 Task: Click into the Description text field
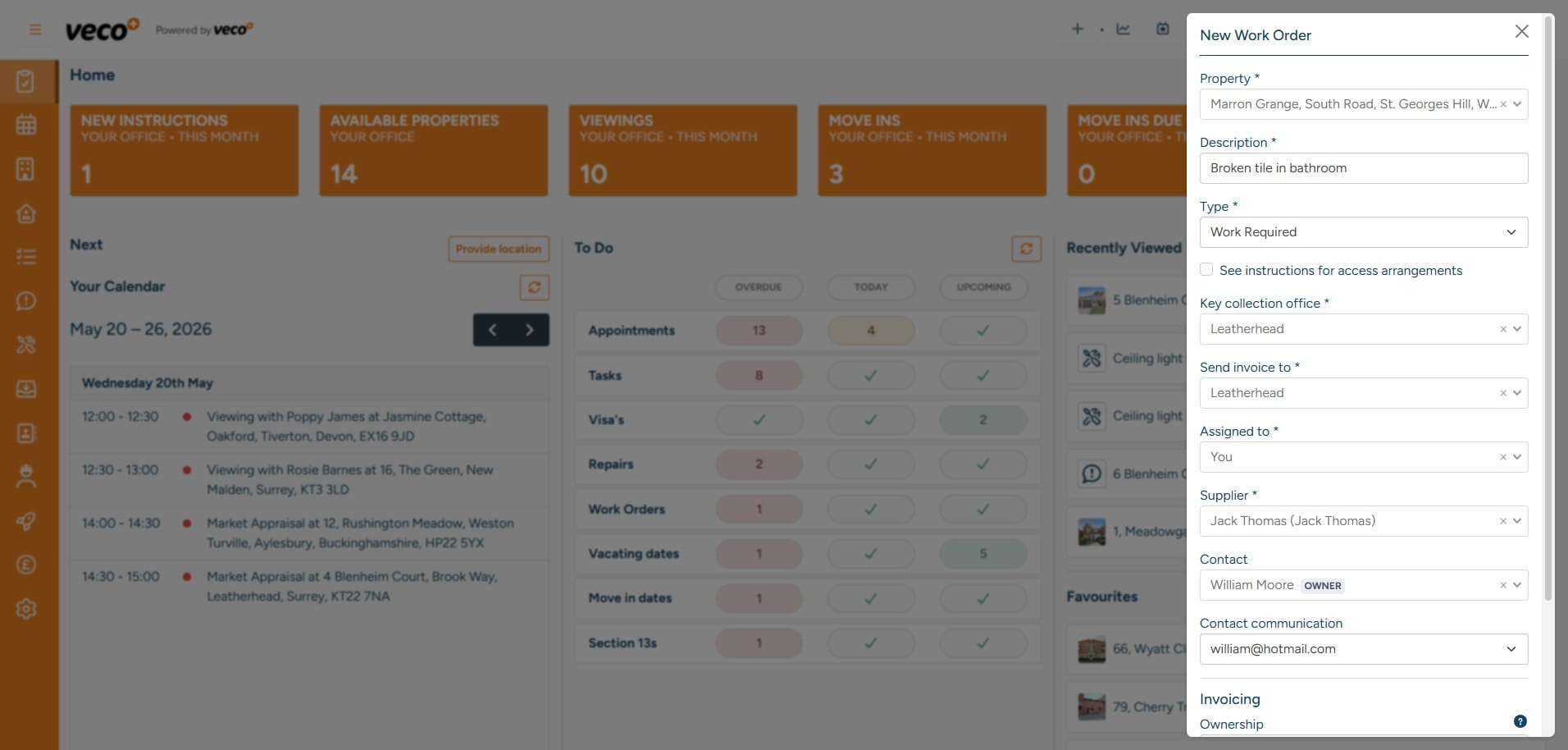click(x=1364, y=168)
